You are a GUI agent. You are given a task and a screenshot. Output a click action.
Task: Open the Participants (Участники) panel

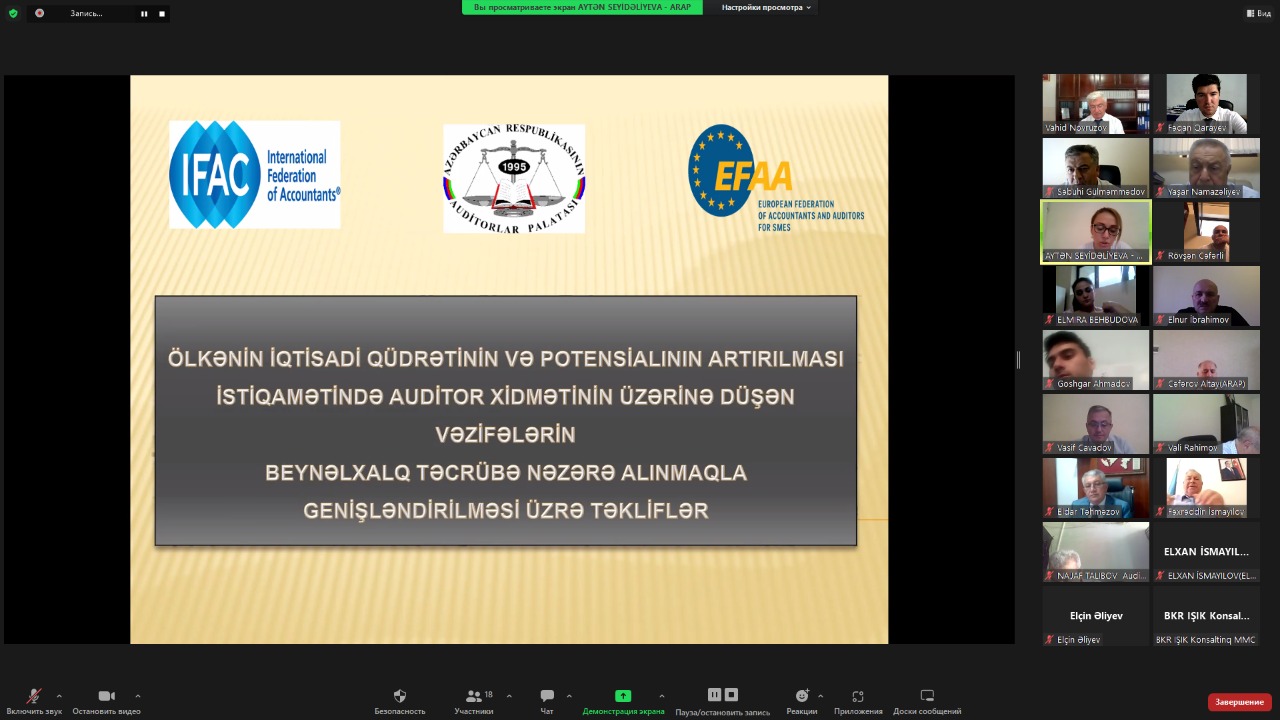pyautogui.click(x=474, y=696)
